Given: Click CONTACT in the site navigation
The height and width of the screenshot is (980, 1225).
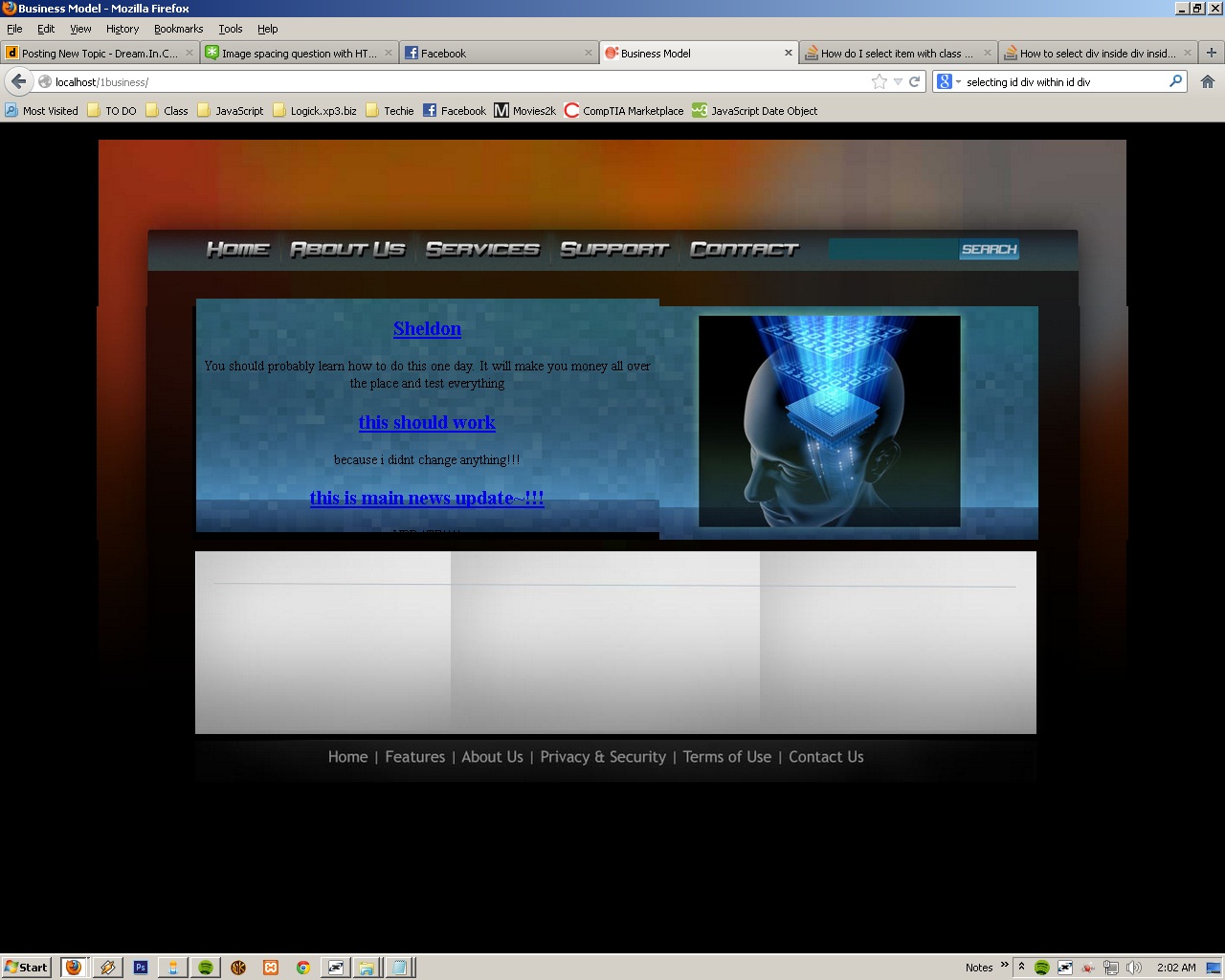Looking at the screenshot, I should [745, 250].
